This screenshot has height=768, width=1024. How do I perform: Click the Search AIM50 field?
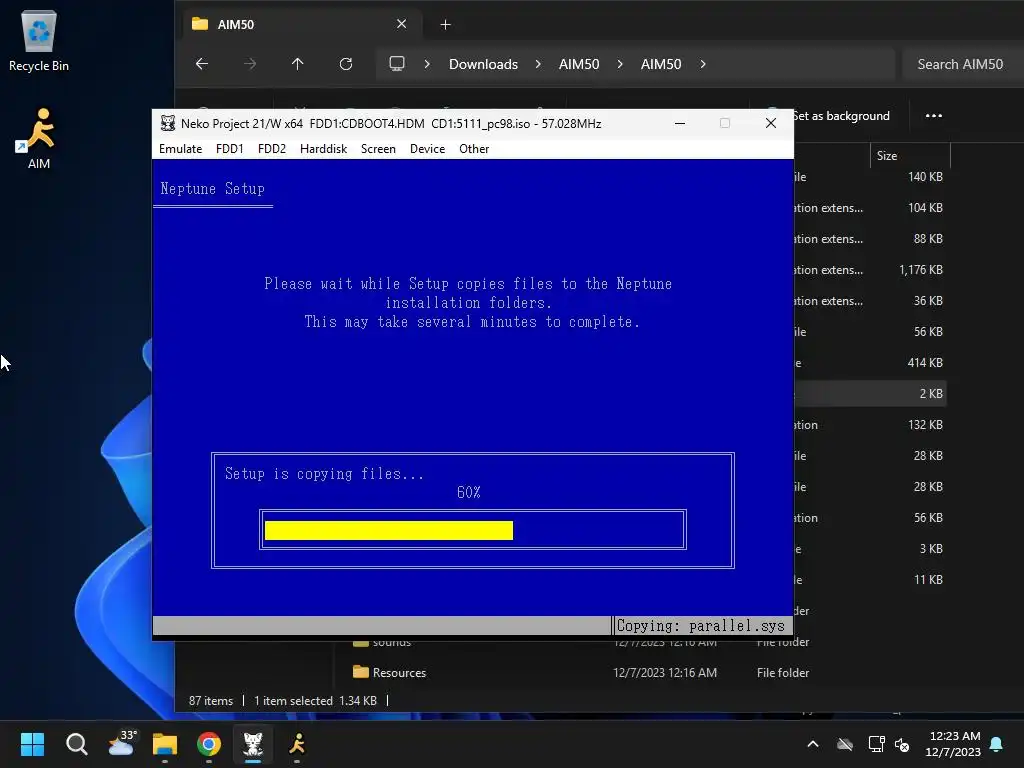pyautogui.click(x=963, y=64)
